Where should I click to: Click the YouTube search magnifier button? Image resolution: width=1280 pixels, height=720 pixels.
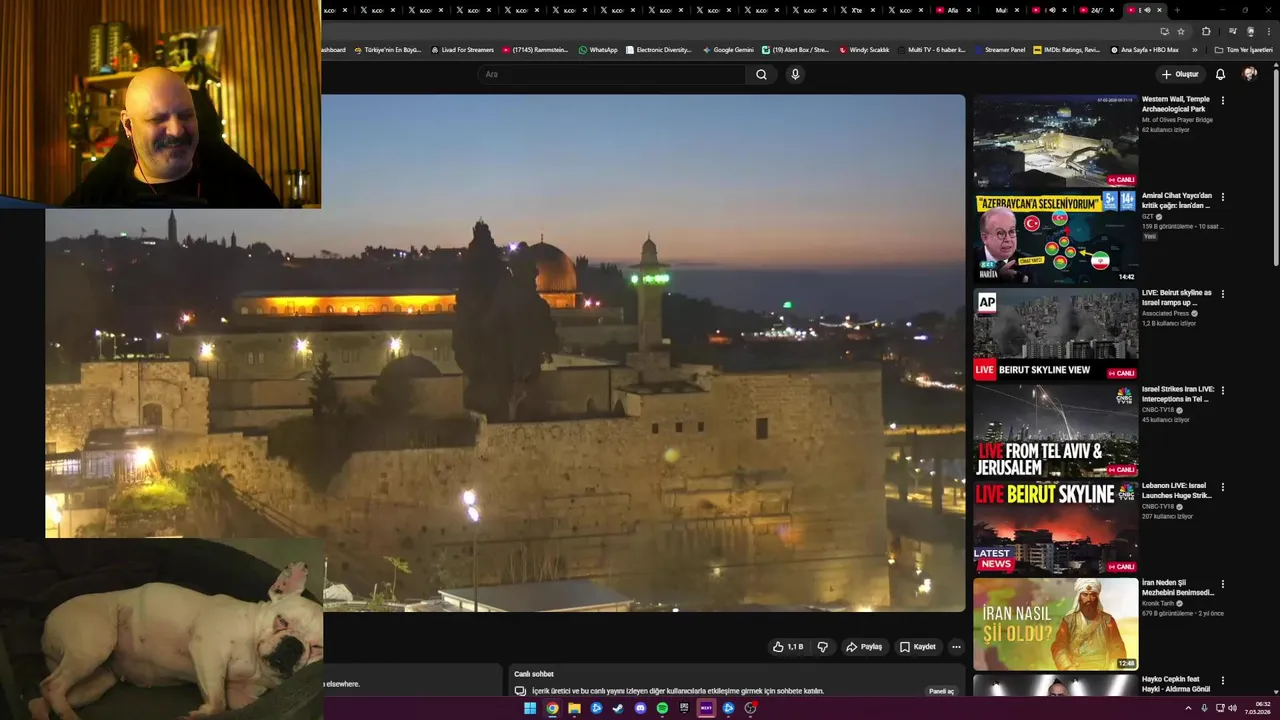[761, 74]
